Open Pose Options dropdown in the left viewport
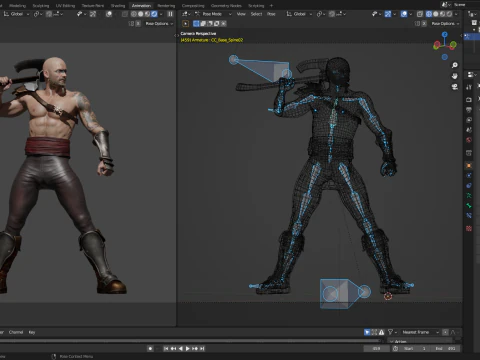The image size is (480, 360). 159,24
